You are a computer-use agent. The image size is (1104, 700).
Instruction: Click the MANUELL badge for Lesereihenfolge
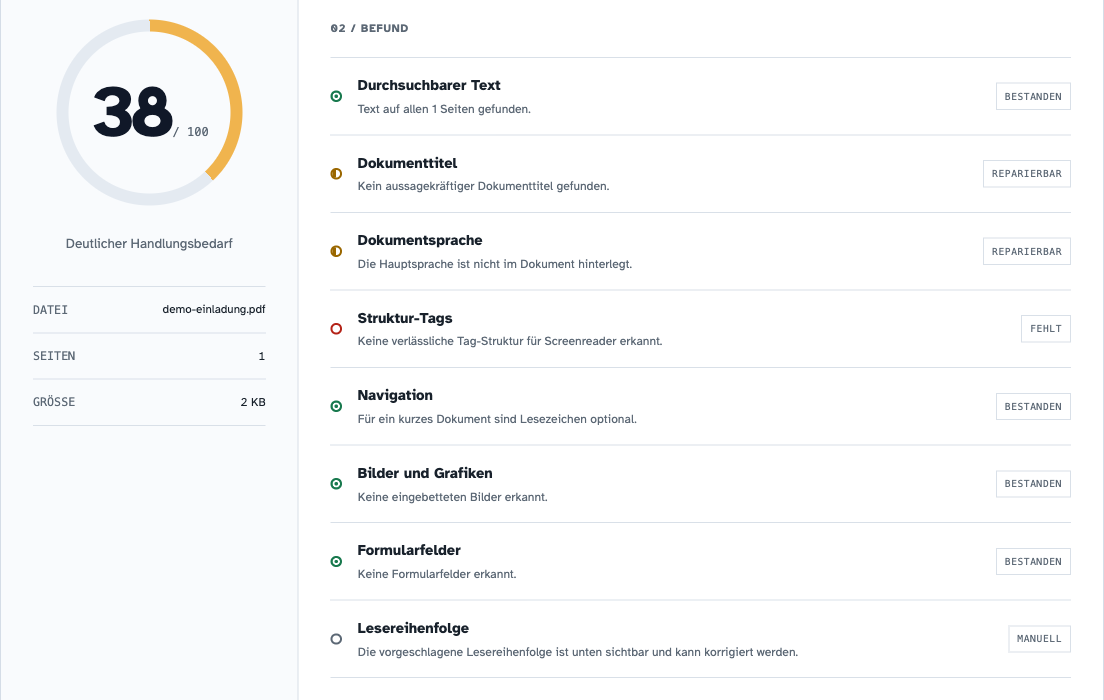tap(1039, 639)
